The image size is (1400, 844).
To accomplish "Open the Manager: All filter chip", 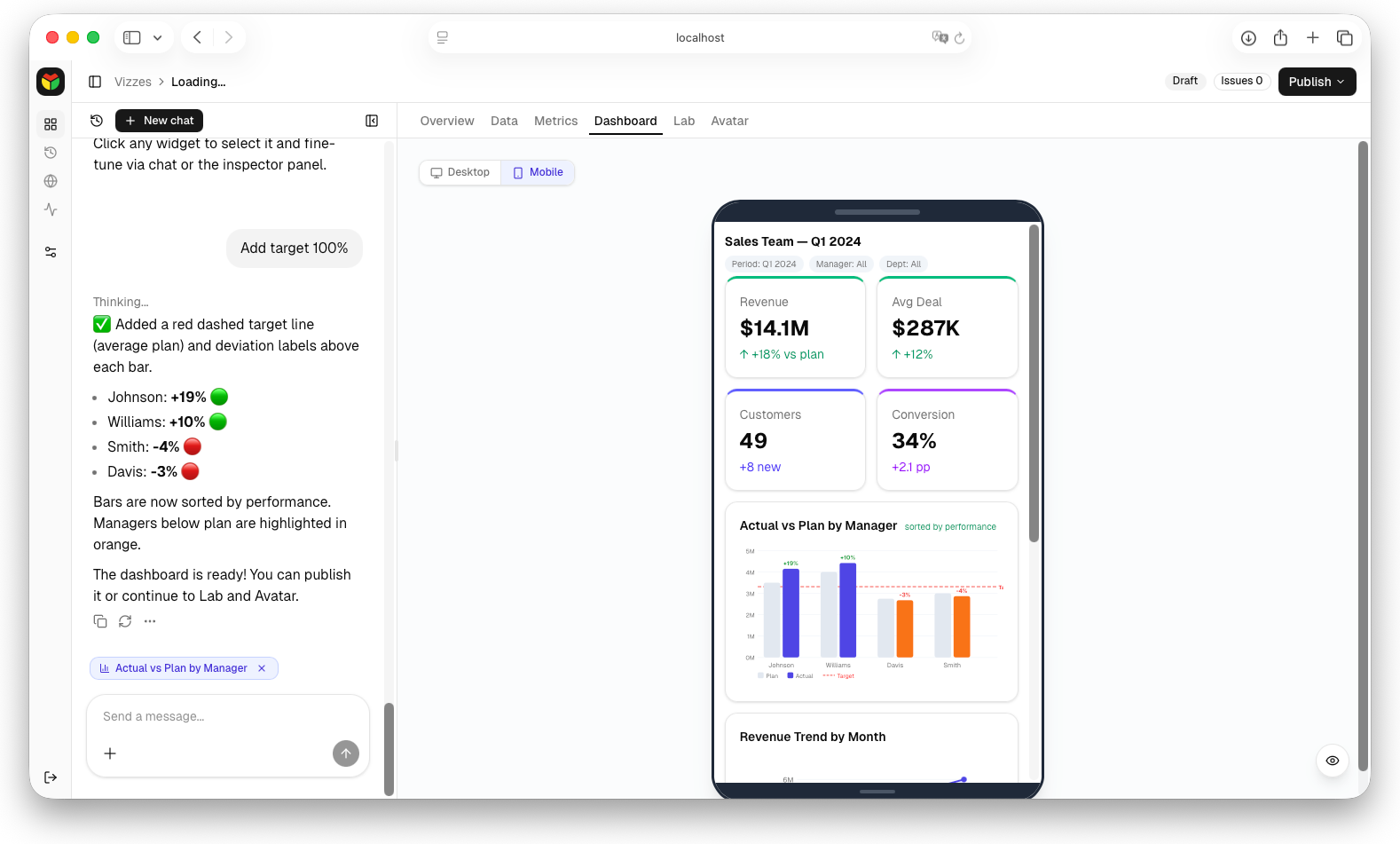I will (841, 264).
